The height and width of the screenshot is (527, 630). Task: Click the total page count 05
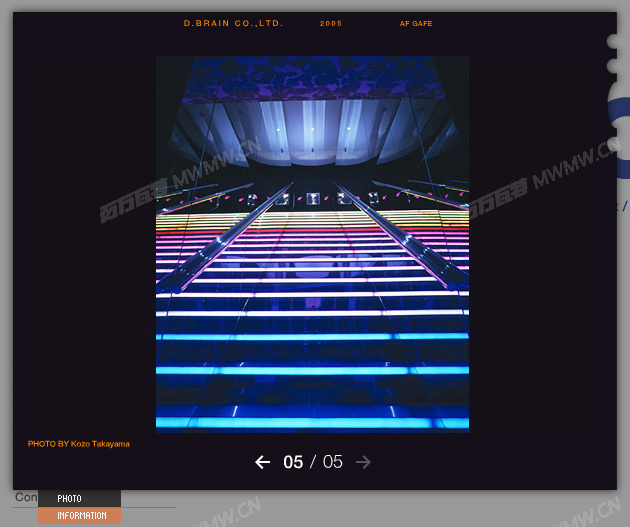333,462
